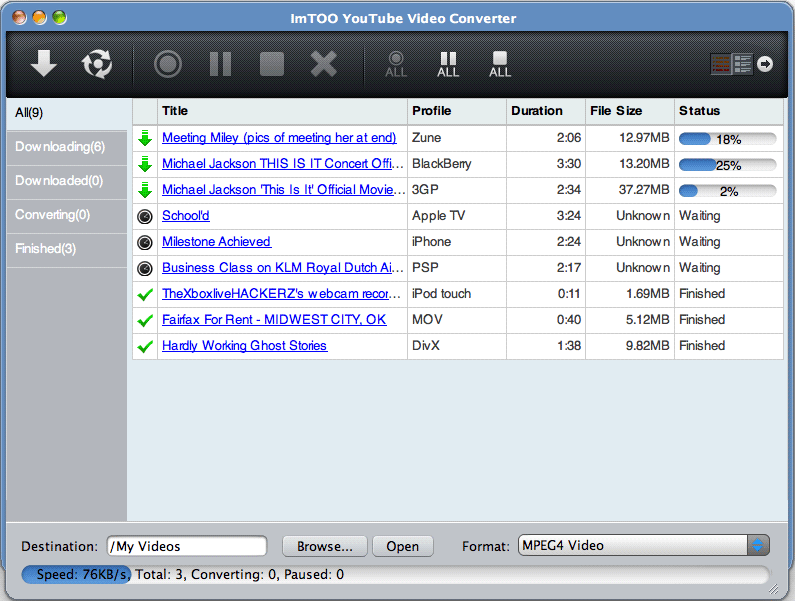This screenshot has height=601, width=795.
Task: Click the pause toolbar button
Action: (220, 64)
